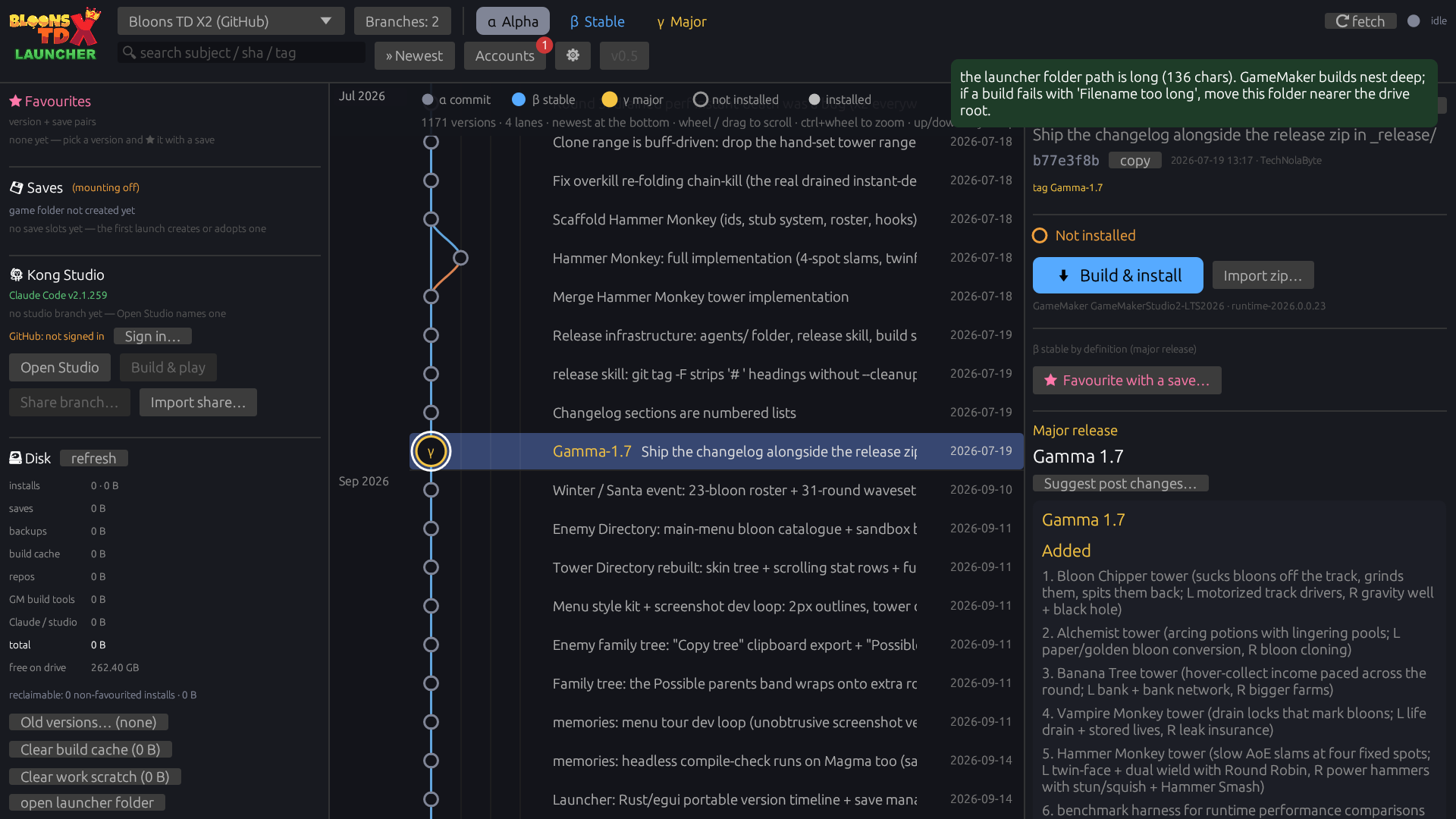Screen dimensions: 1456x819
Task: Click the Claude Code v2.1.259 label
Action: click(x=58, y=295)
